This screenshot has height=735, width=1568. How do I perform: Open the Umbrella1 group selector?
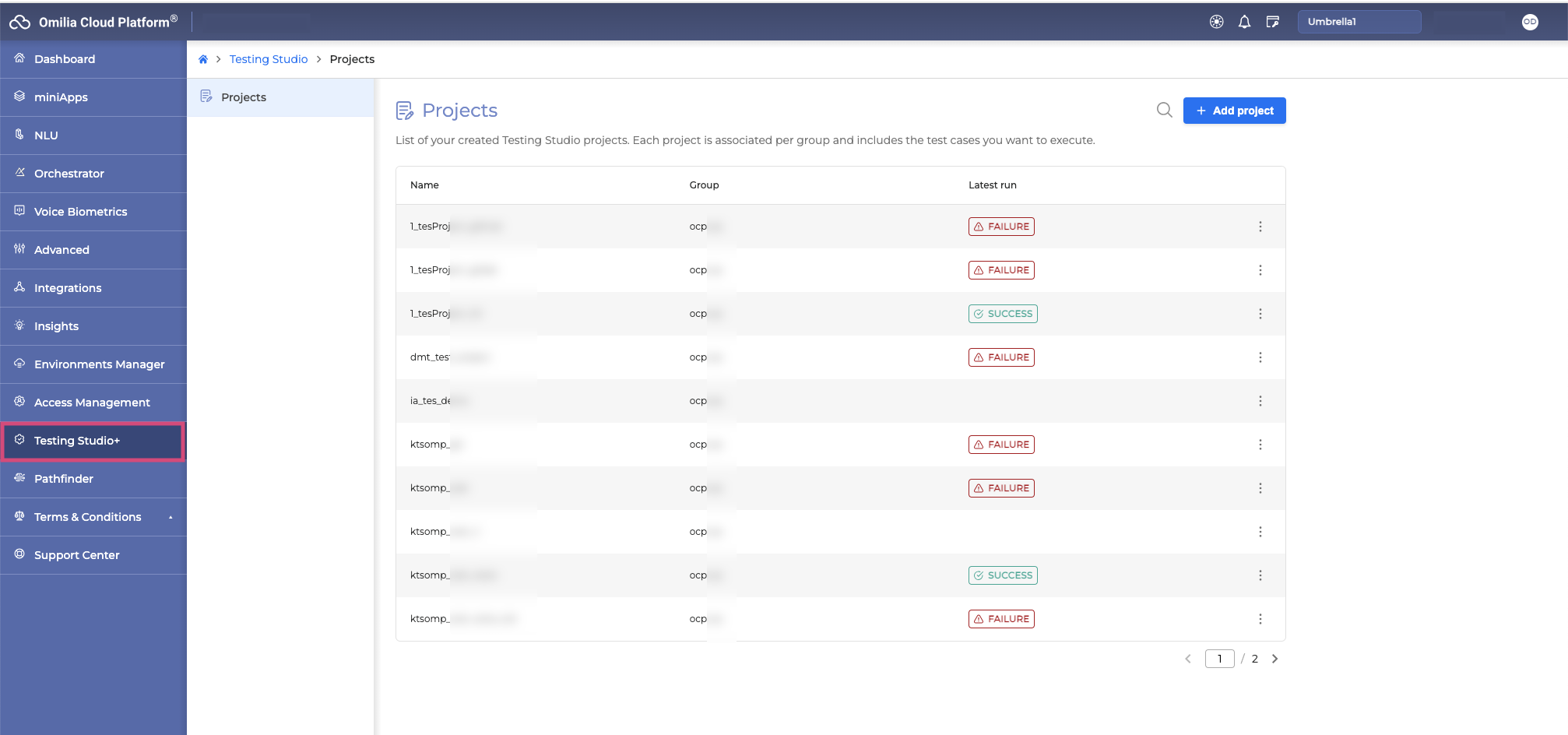pyautogui.click(x=1359, y=22)
